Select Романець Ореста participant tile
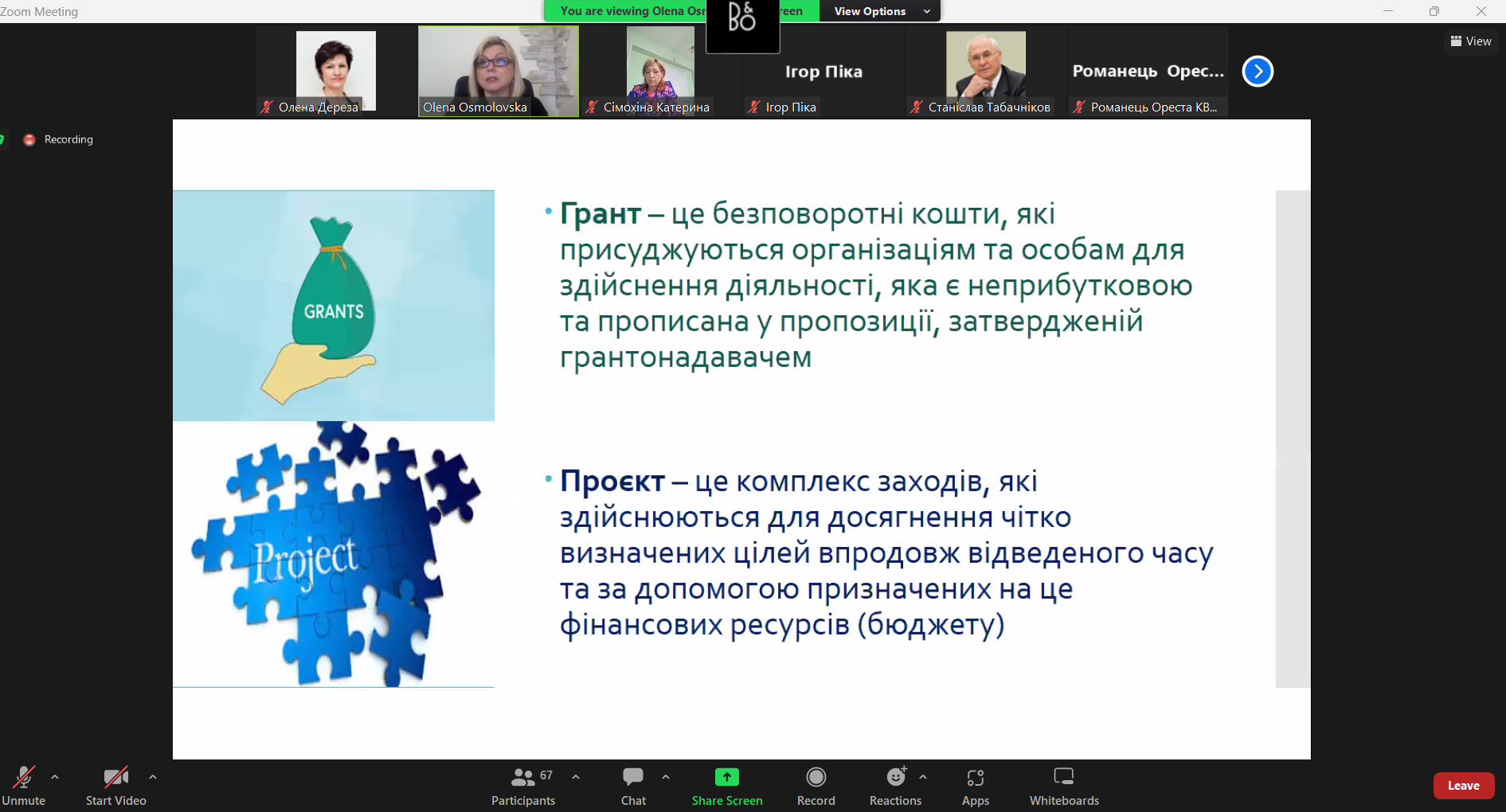 (1148, 72)
